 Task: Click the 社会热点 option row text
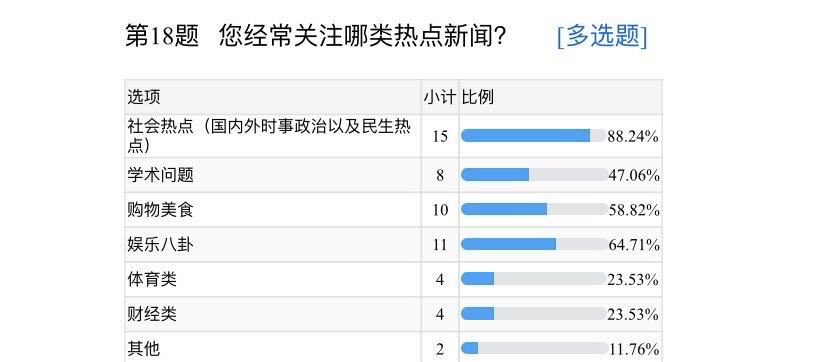click(x=269, y=136)
